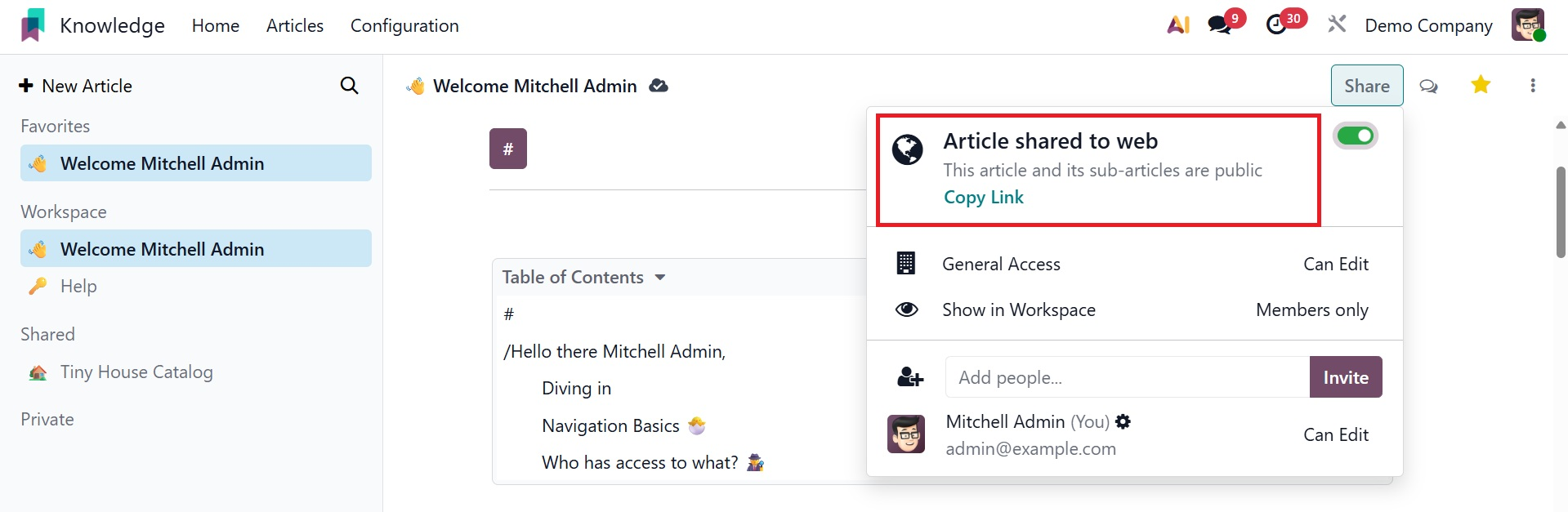This screenshot has width=1568, height=512.
Task: Create a New Article
Action: pos(76,86)
